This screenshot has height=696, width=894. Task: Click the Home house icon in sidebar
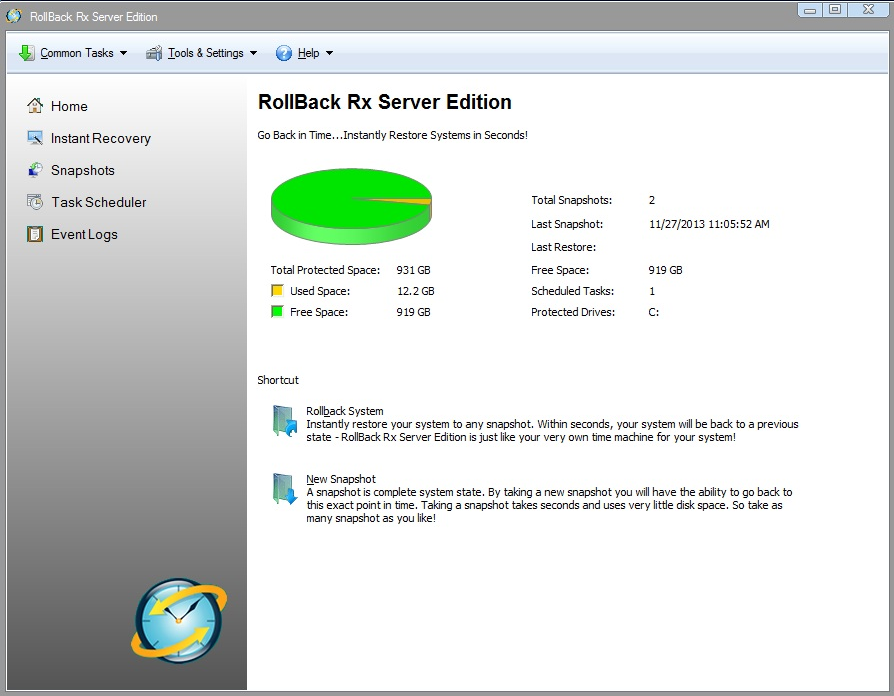pos(35,105)
